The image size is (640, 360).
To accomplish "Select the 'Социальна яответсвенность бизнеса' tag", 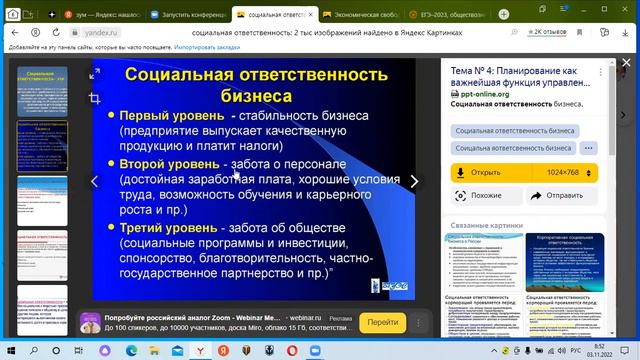I will point(513,148).
